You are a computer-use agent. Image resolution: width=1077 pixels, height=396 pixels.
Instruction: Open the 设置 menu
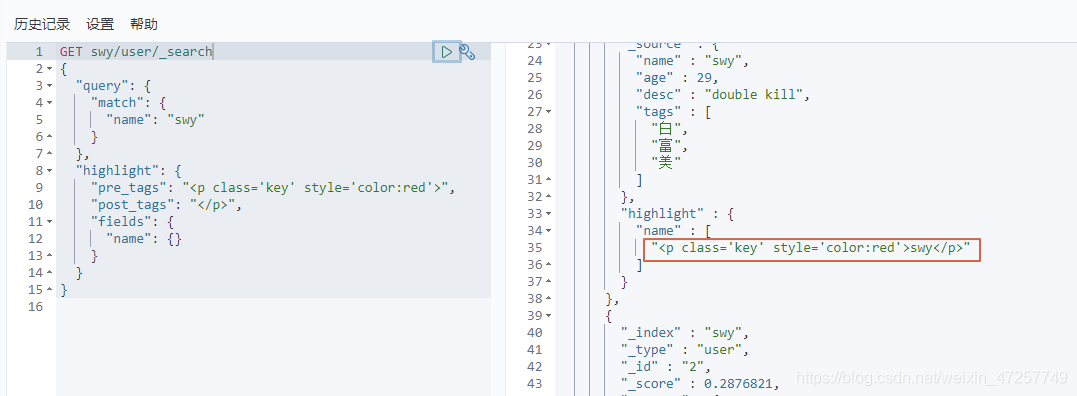(x=100, y=24)
